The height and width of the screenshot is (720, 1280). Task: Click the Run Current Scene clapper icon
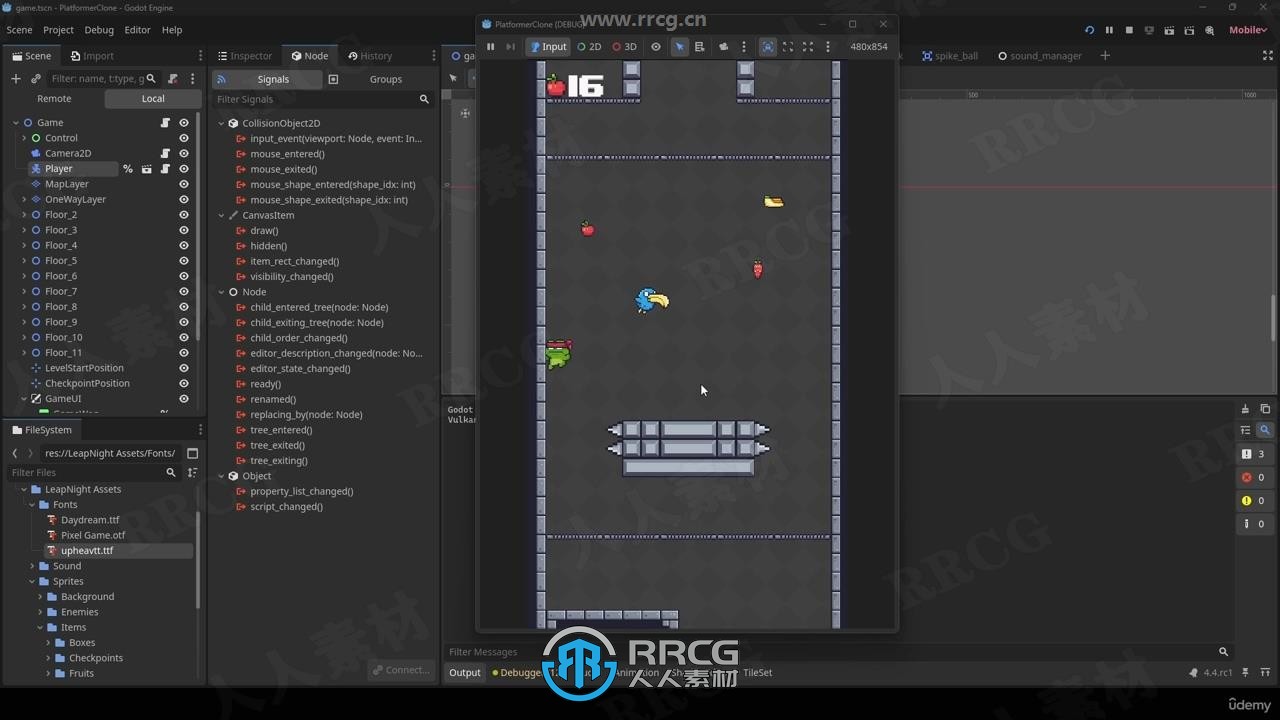click(x=1170, y=30)
